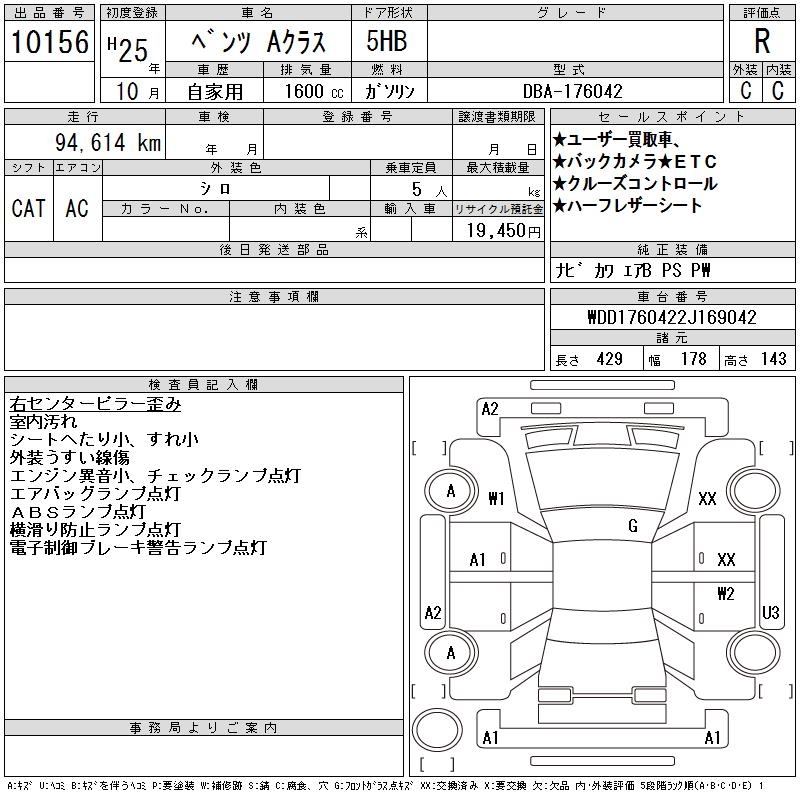Select the recycle deposit "19,450円"

503,231
